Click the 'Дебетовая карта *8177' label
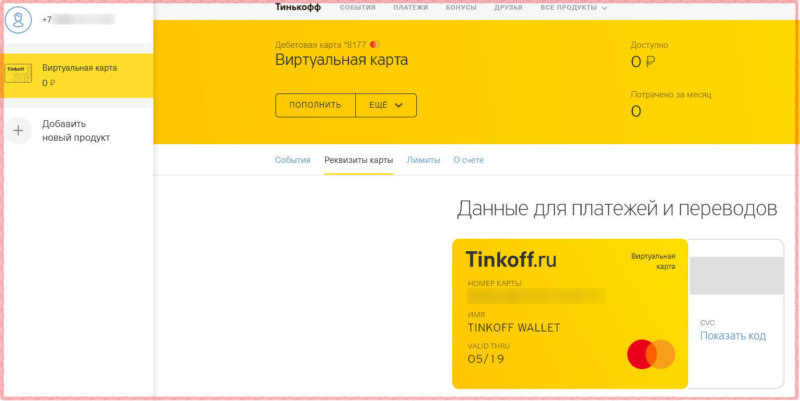Viewport: 800px width, 401px height. 320,44
